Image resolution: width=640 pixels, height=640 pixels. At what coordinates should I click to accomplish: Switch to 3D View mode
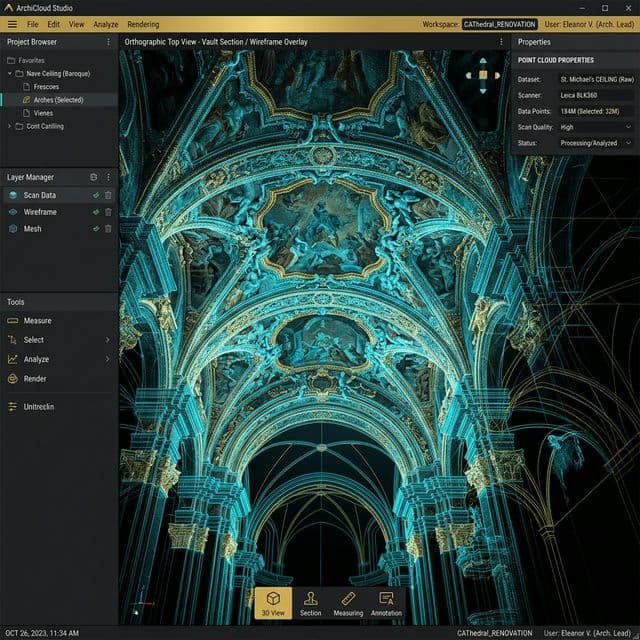[273, 603]
